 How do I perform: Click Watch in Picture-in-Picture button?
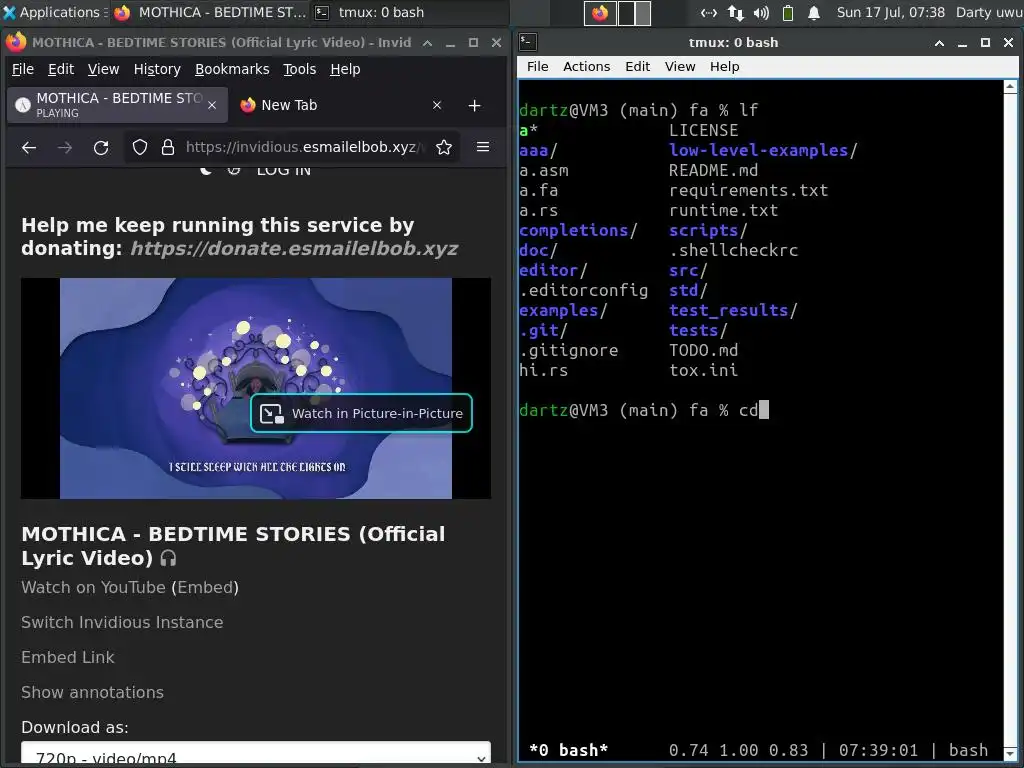pos(361,413)
